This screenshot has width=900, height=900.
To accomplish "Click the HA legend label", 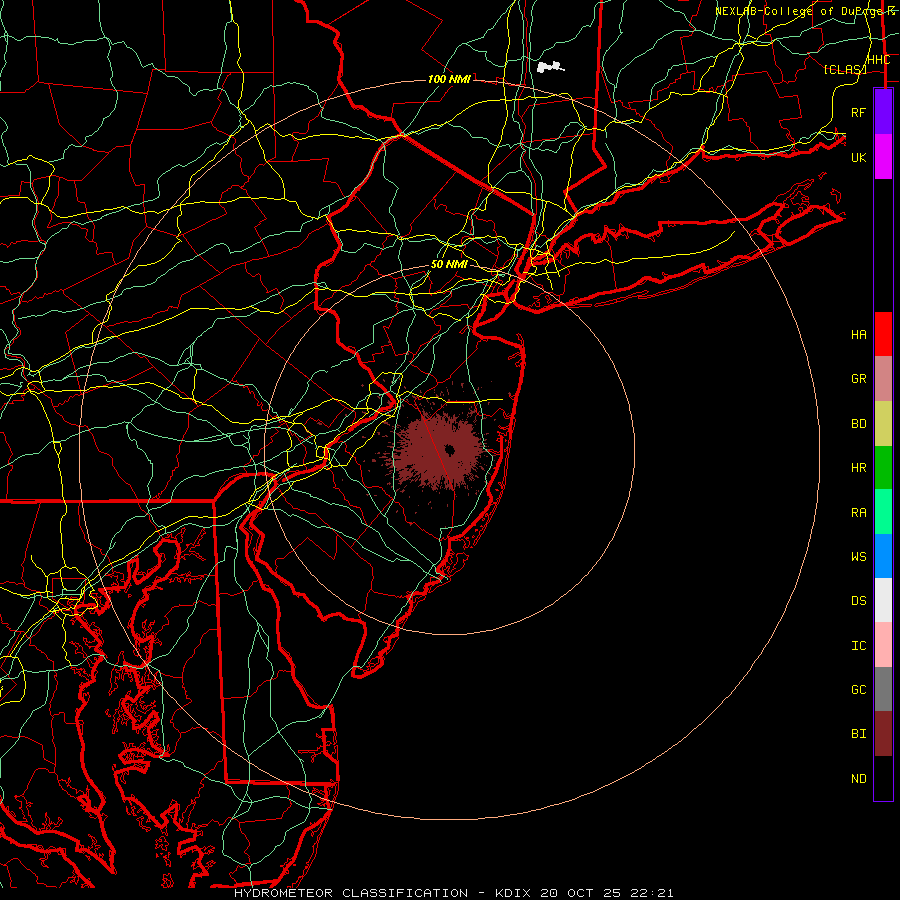I will coord(859,335).
